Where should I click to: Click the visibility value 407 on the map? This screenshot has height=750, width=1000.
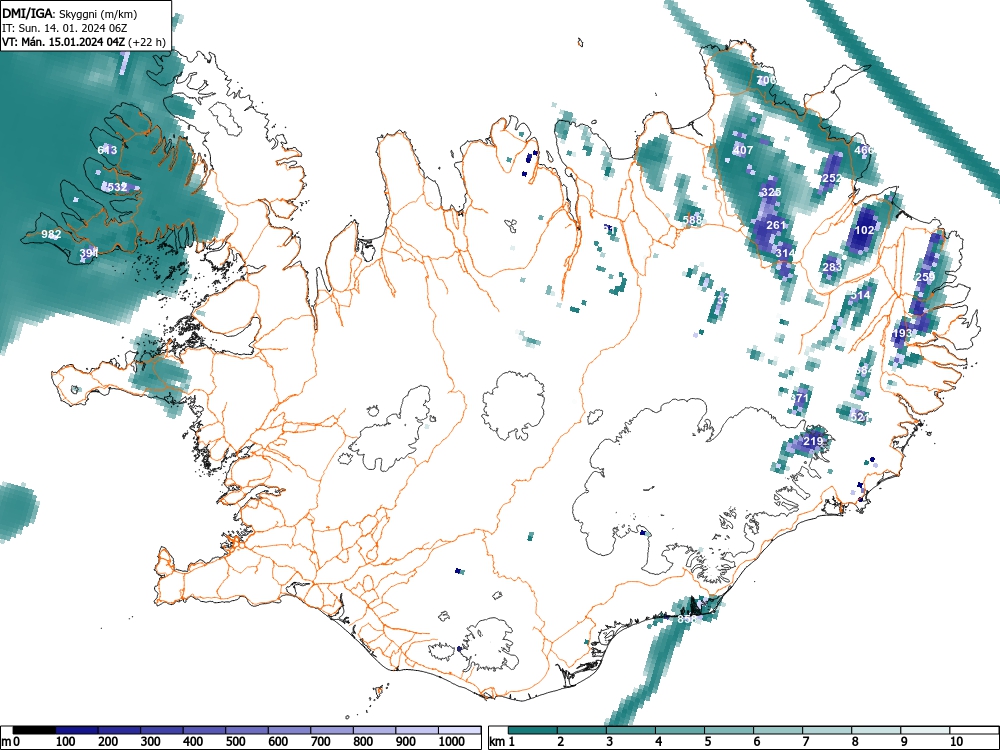tap(743, 151)
